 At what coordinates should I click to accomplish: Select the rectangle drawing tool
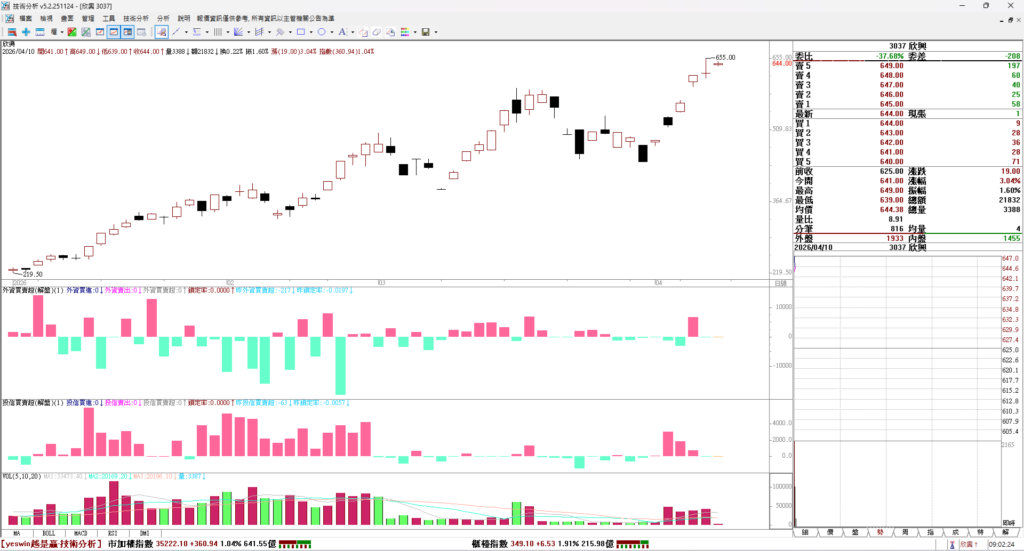300,32
